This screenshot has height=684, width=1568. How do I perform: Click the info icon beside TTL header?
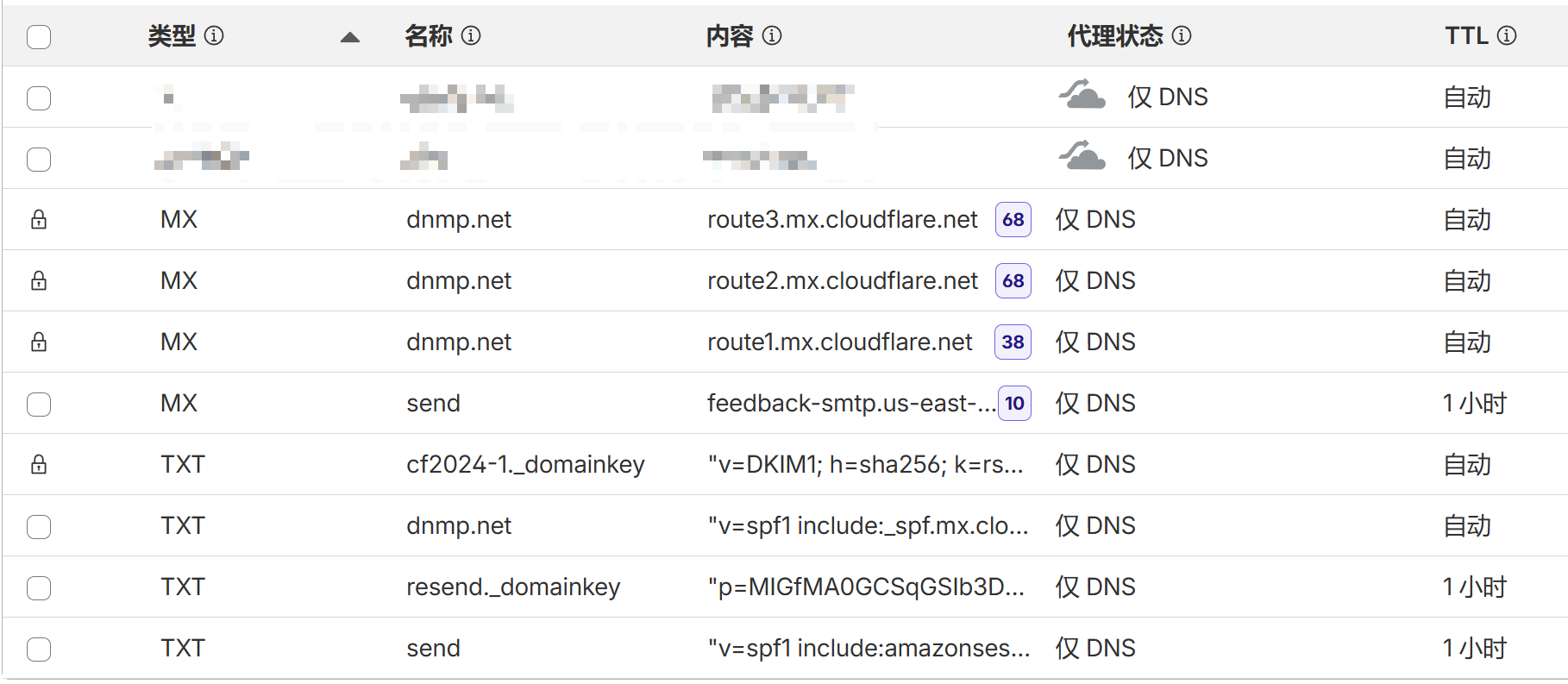[1507, 35]
